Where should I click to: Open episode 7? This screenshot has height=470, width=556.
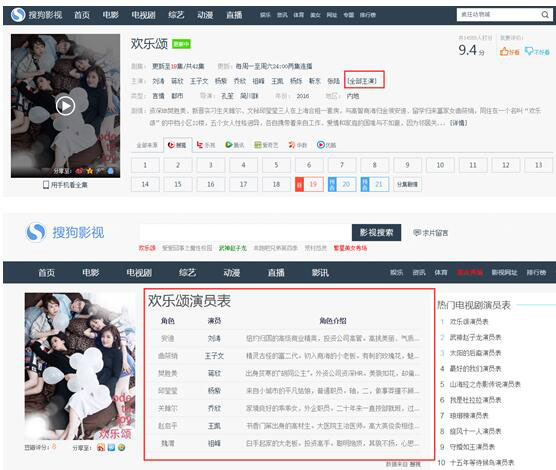(342, 165)
